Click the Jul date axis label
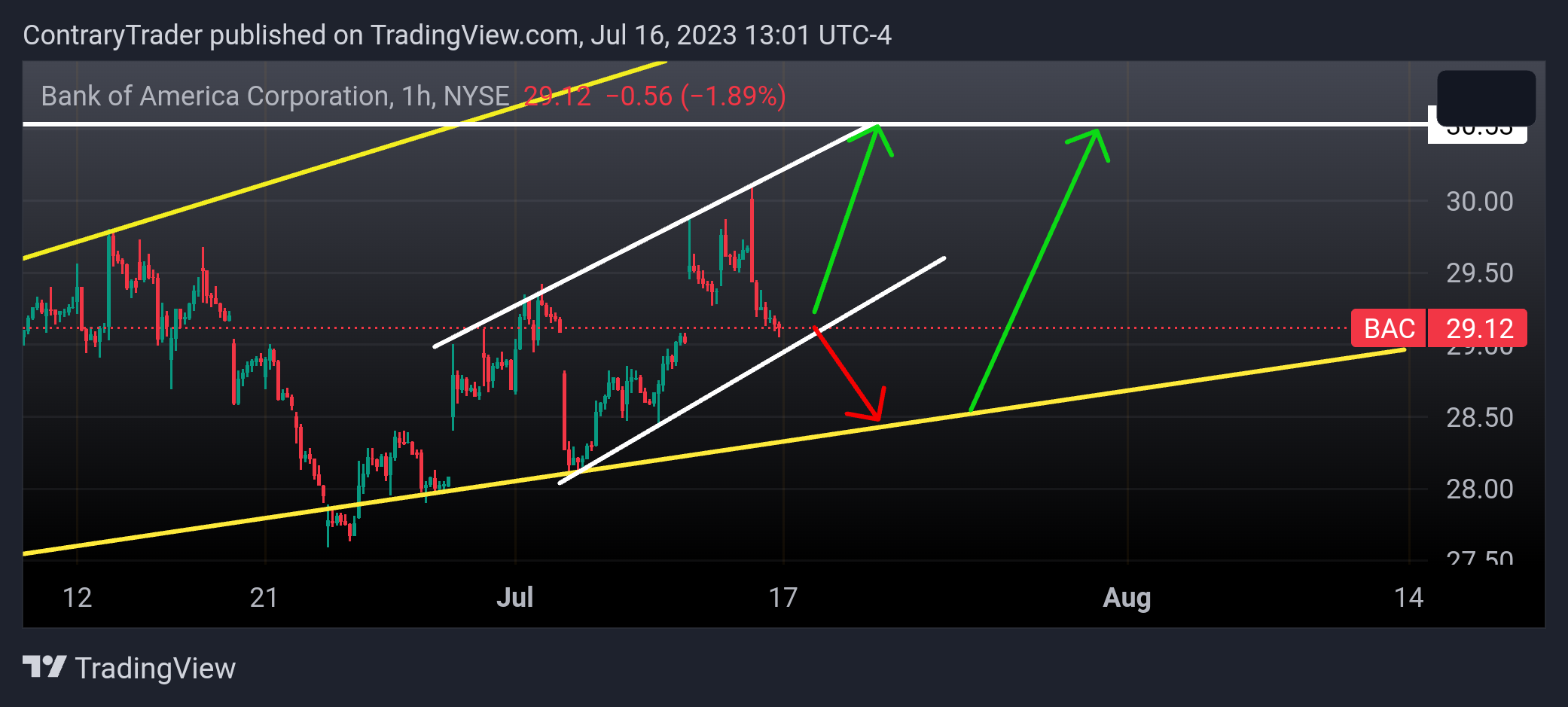The width and height of the screenshot is (1568, 707). point(515,597)
